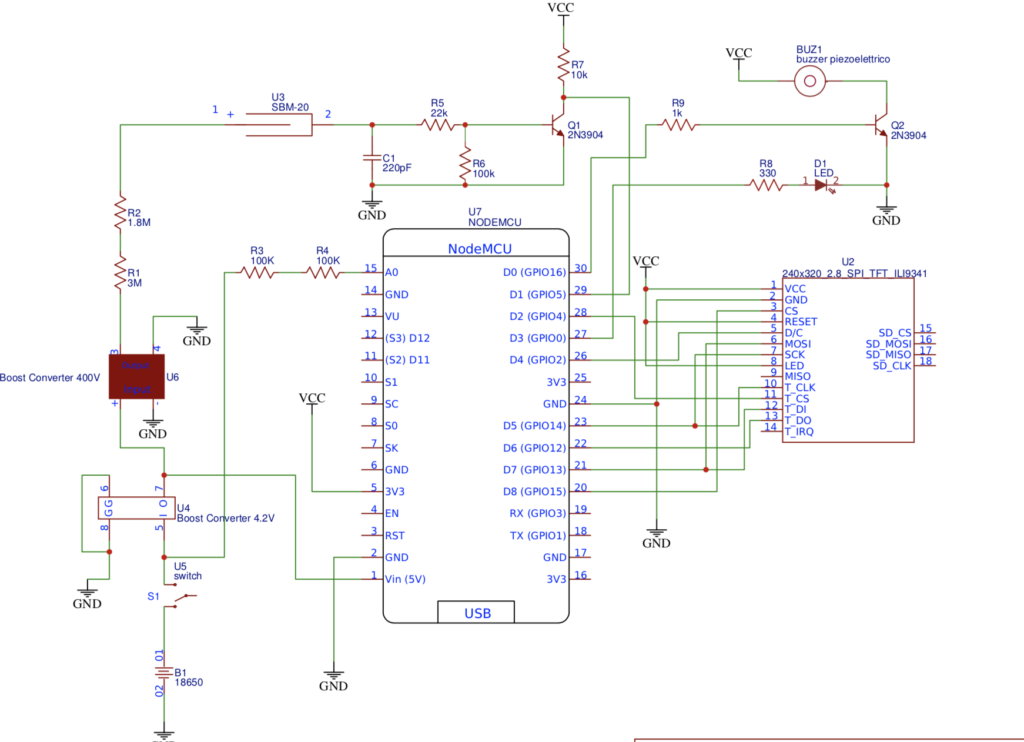Select the S1 switch symbol

click(180, 601)
